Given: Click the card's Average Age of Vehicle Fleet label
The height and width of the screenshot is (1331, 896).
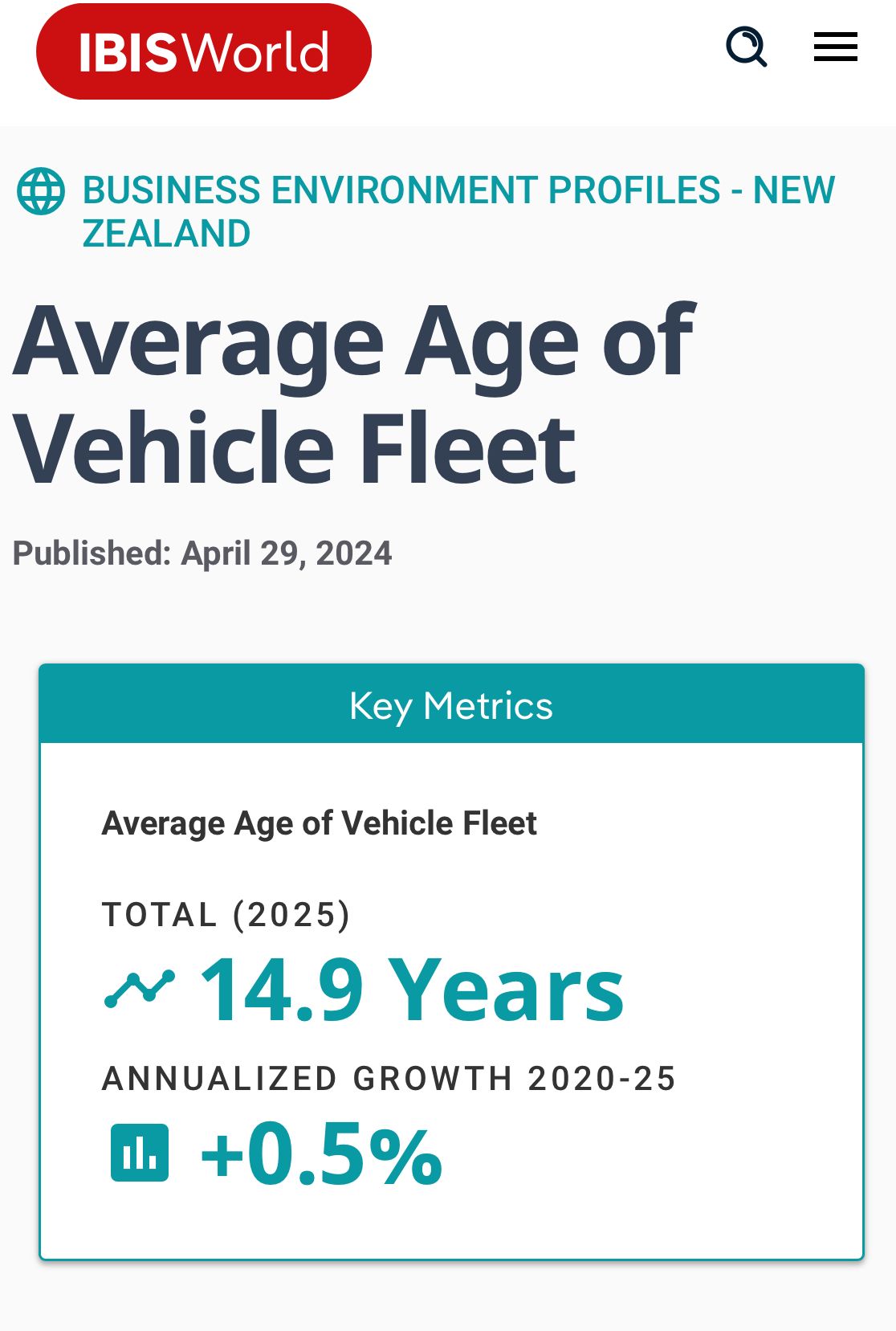Looking at the screenshot, I should pyautogui.click(x=319, y=823).
